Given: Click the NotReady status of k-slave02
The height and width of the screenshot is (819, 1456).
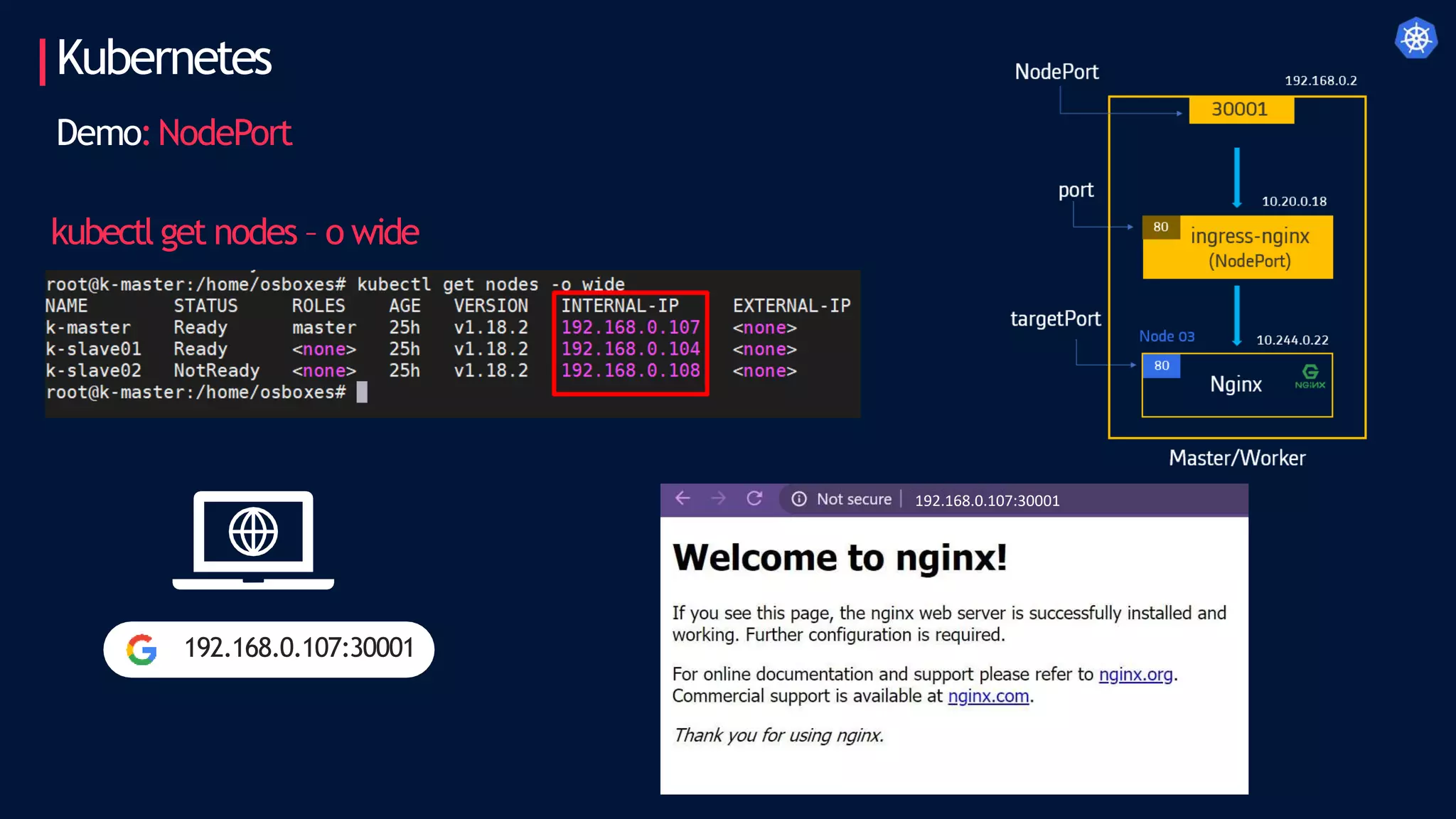Looking at the screenshot, I should (x=216, y=371).
